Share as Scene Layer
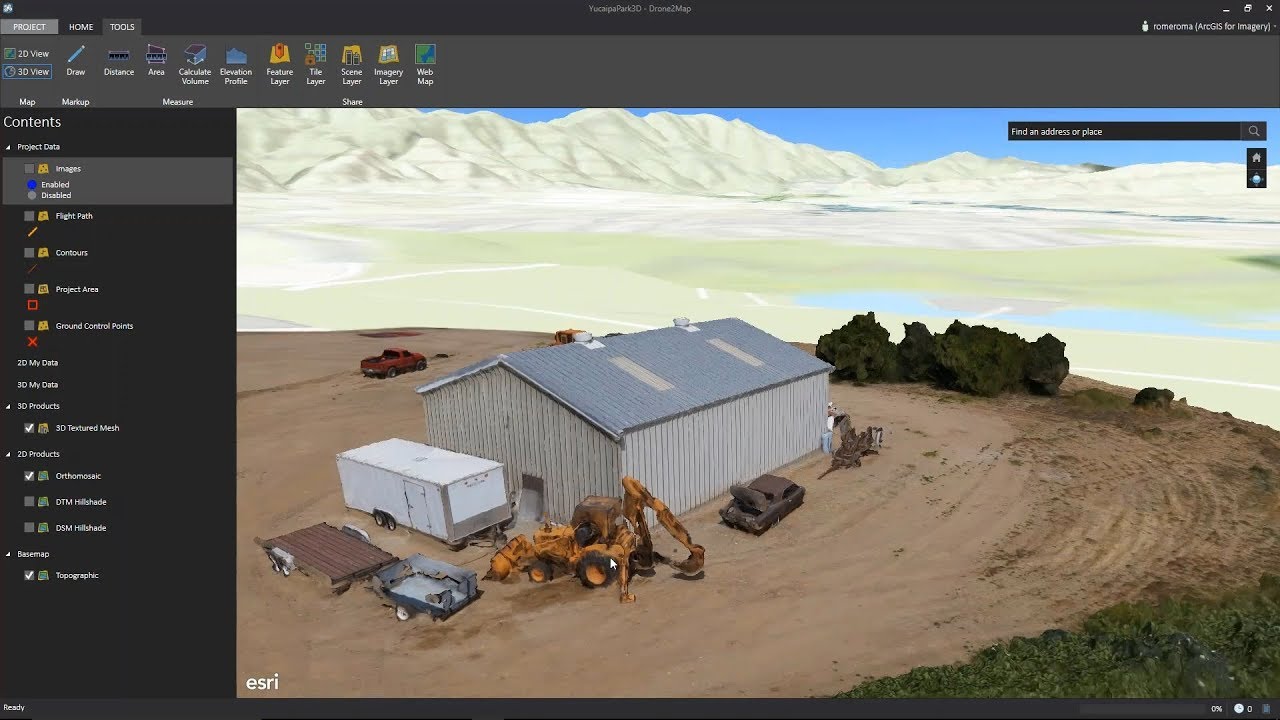1280x720 pixels. tap(352, 64)
